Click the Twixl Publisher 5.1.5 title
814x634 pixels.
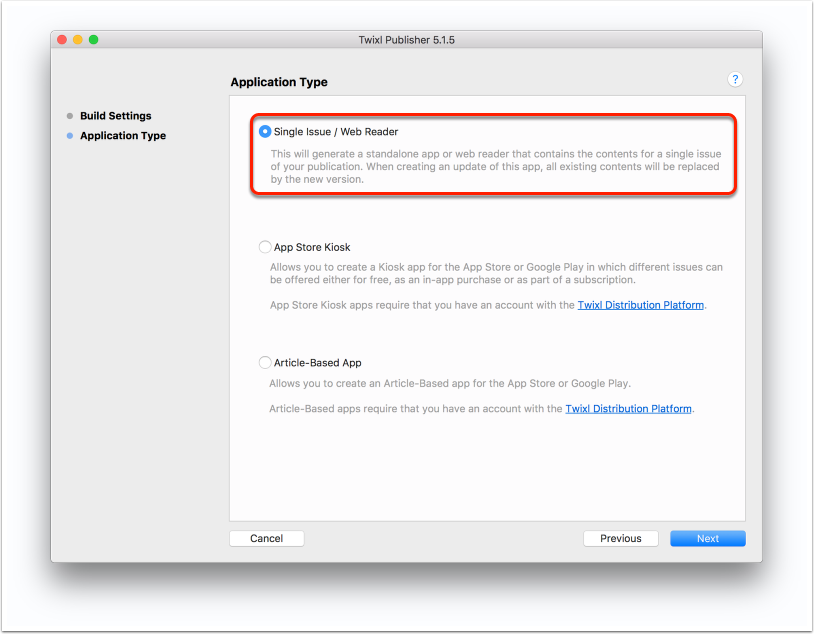click(406, 40)
